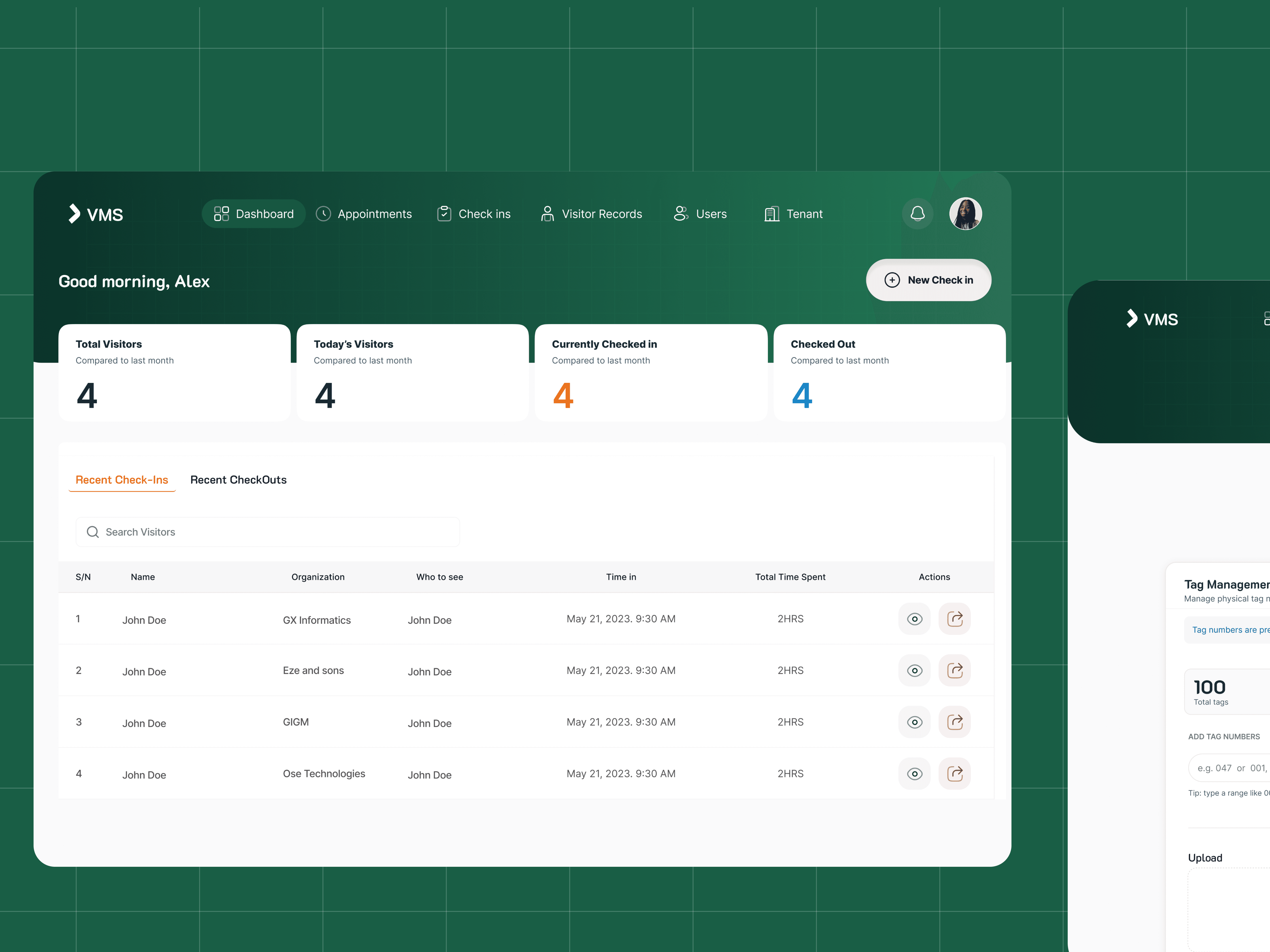Click the greeting Good morning, Alex
Viewport: 1270px width, 952px height.
tap(134, 282)
